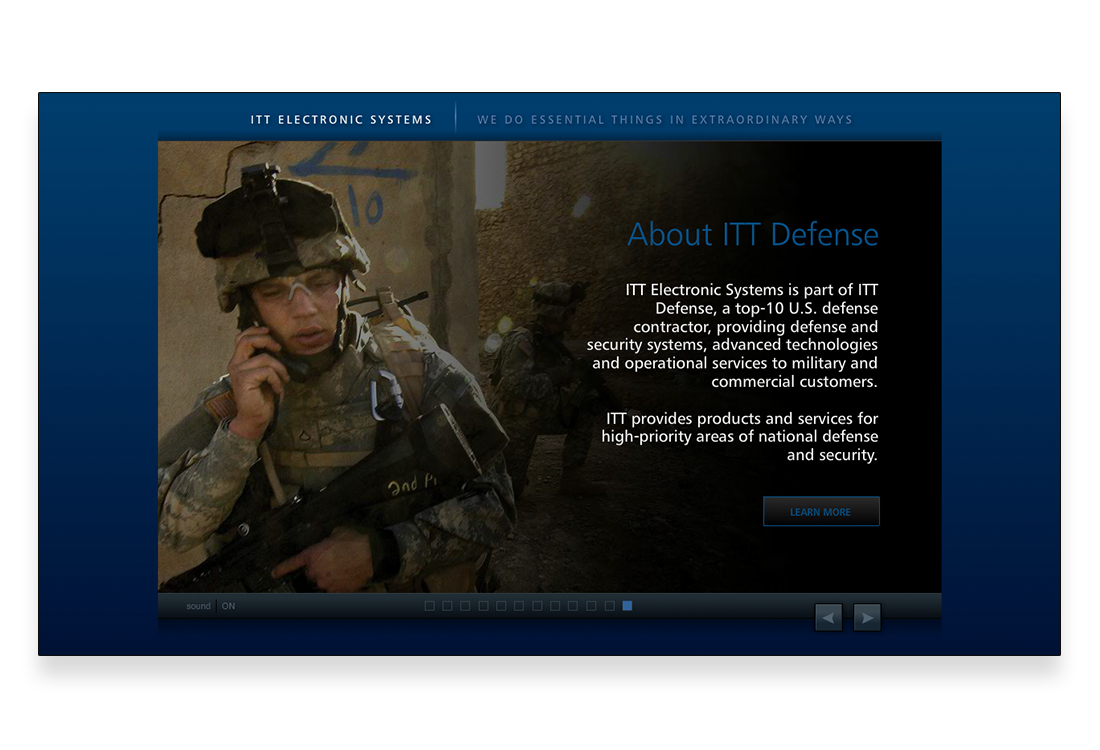The image size is (1100, 750).
Task: Select the seventh slide indicator square
Action: (537, 605)
